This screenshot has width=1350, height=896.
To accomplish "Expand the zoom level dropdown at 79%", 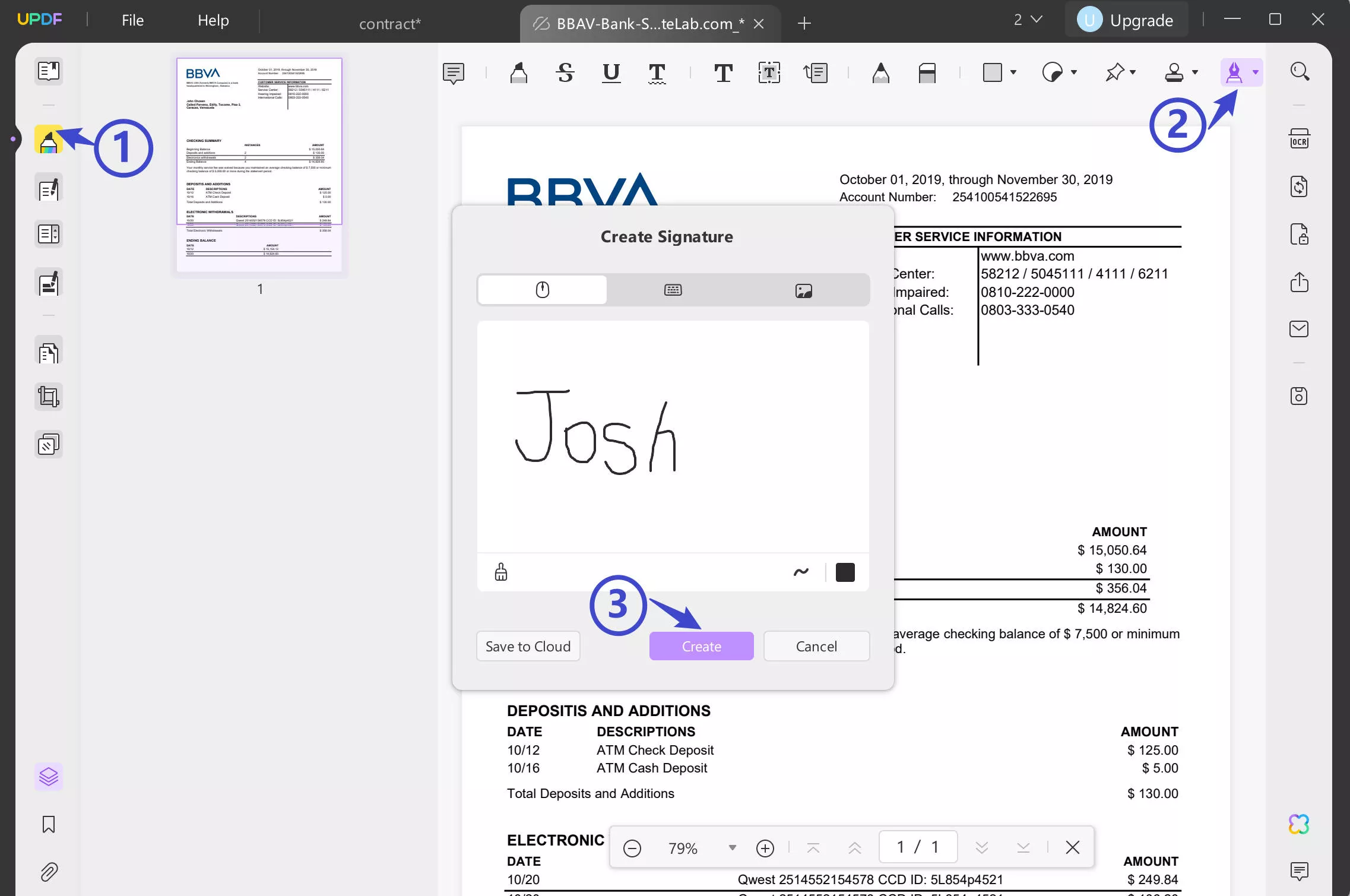I will [x=731, y=847].
